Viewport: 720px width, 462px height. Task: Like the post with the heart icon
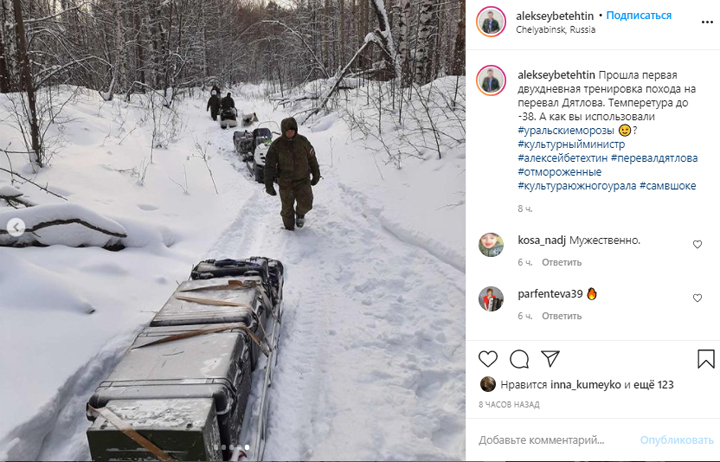coord(488,359)
